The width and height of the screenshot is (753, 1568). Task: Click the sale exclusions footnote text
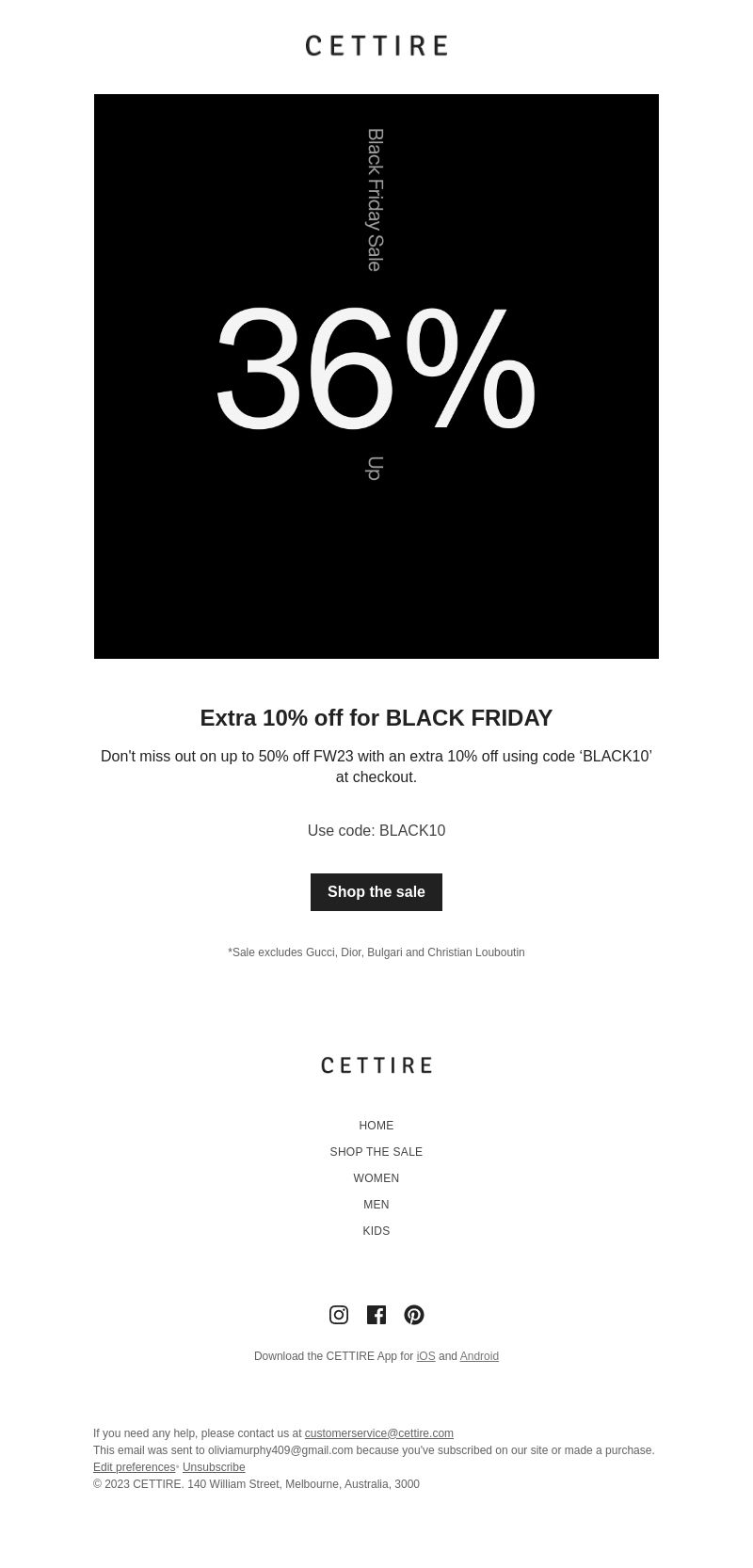(x=376, y=952)
